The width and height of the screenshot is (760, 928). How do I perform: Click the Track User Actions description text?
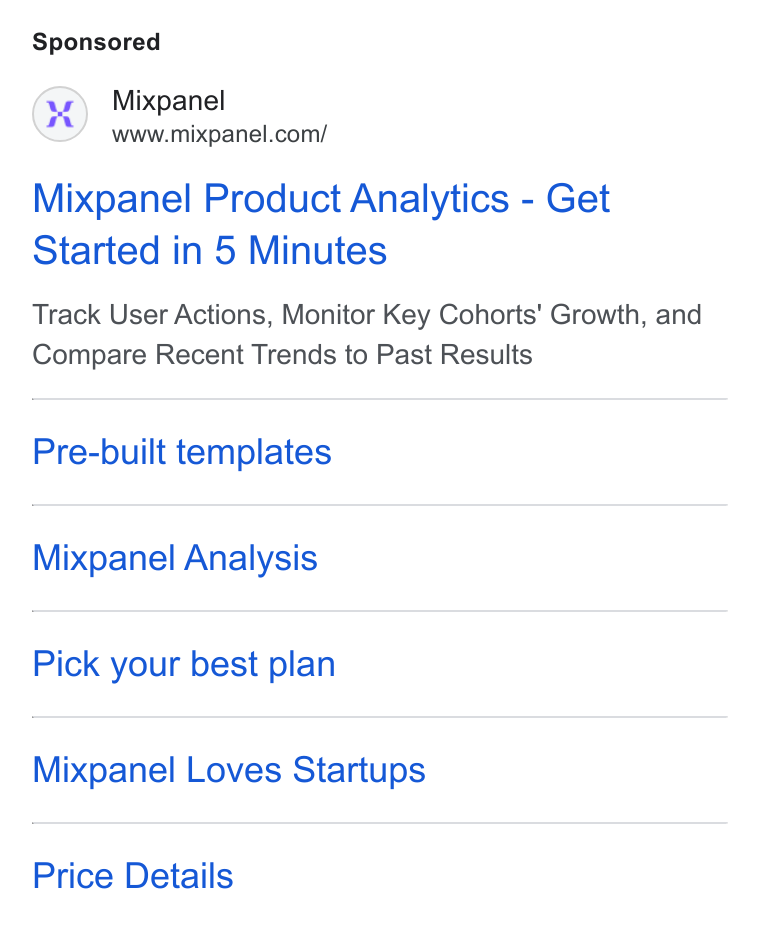[x=367, y=315]
